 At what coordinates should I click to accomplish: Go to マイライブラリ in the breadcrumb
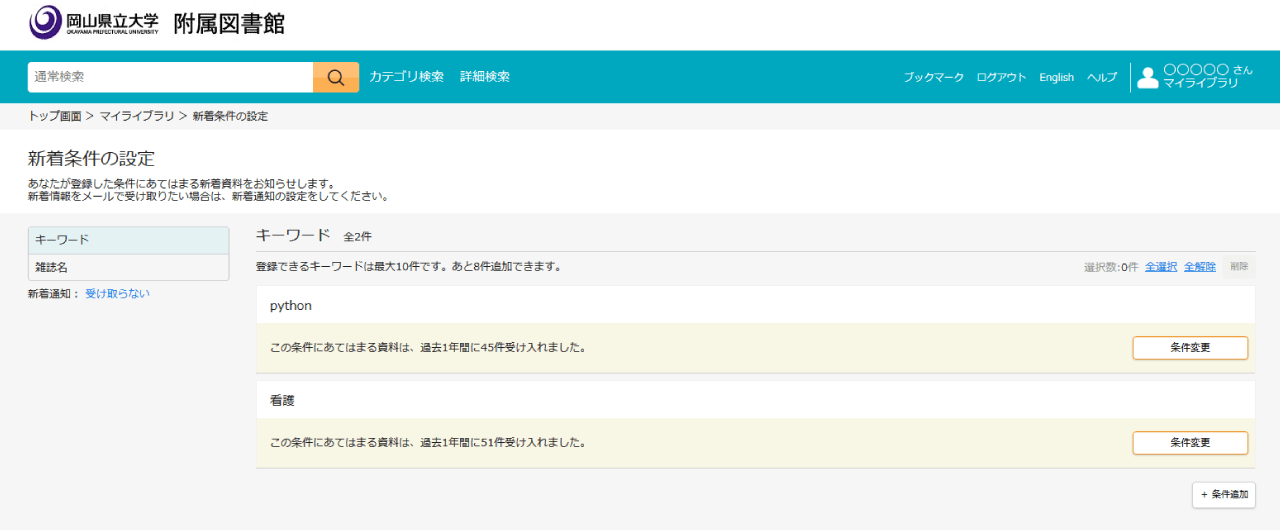[138, 116]
